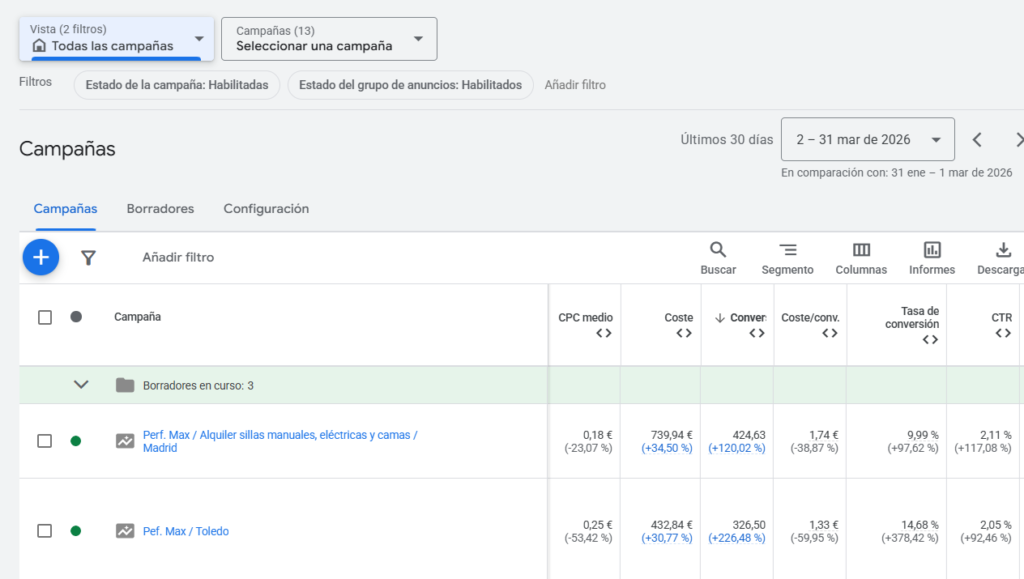
Task: Click the Añadir filtro field in table toolbar
Action: point(178,258)
